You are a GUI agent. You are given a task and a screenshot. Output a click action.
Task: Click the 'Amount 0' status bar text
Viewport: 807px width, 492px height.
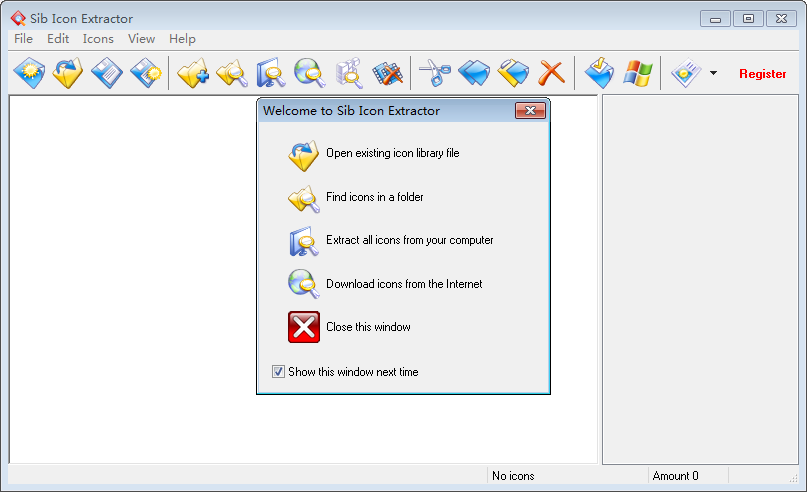pos(675,476)
